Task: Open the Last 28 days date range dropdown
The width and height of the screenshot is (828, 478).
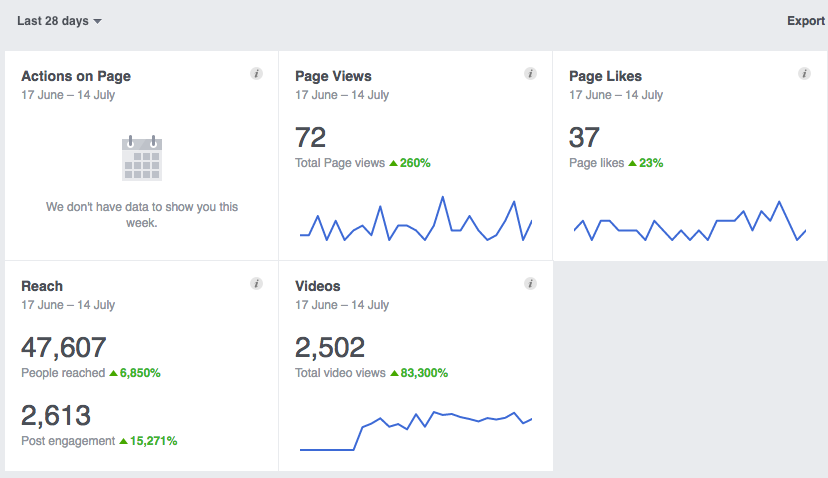Action: pyautogui.click(x=59, y=21)
